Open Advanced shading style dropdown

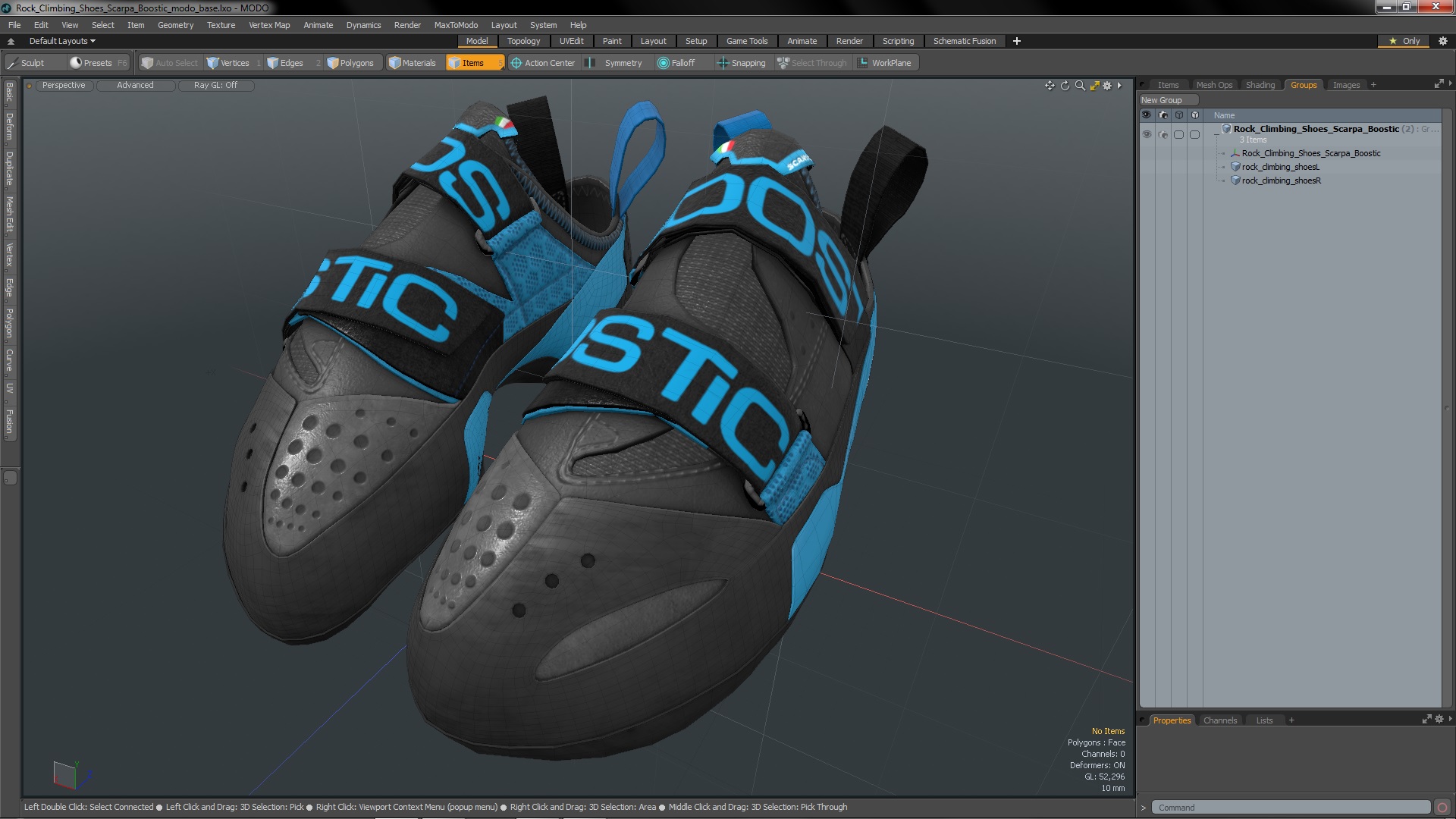point(135,85)
